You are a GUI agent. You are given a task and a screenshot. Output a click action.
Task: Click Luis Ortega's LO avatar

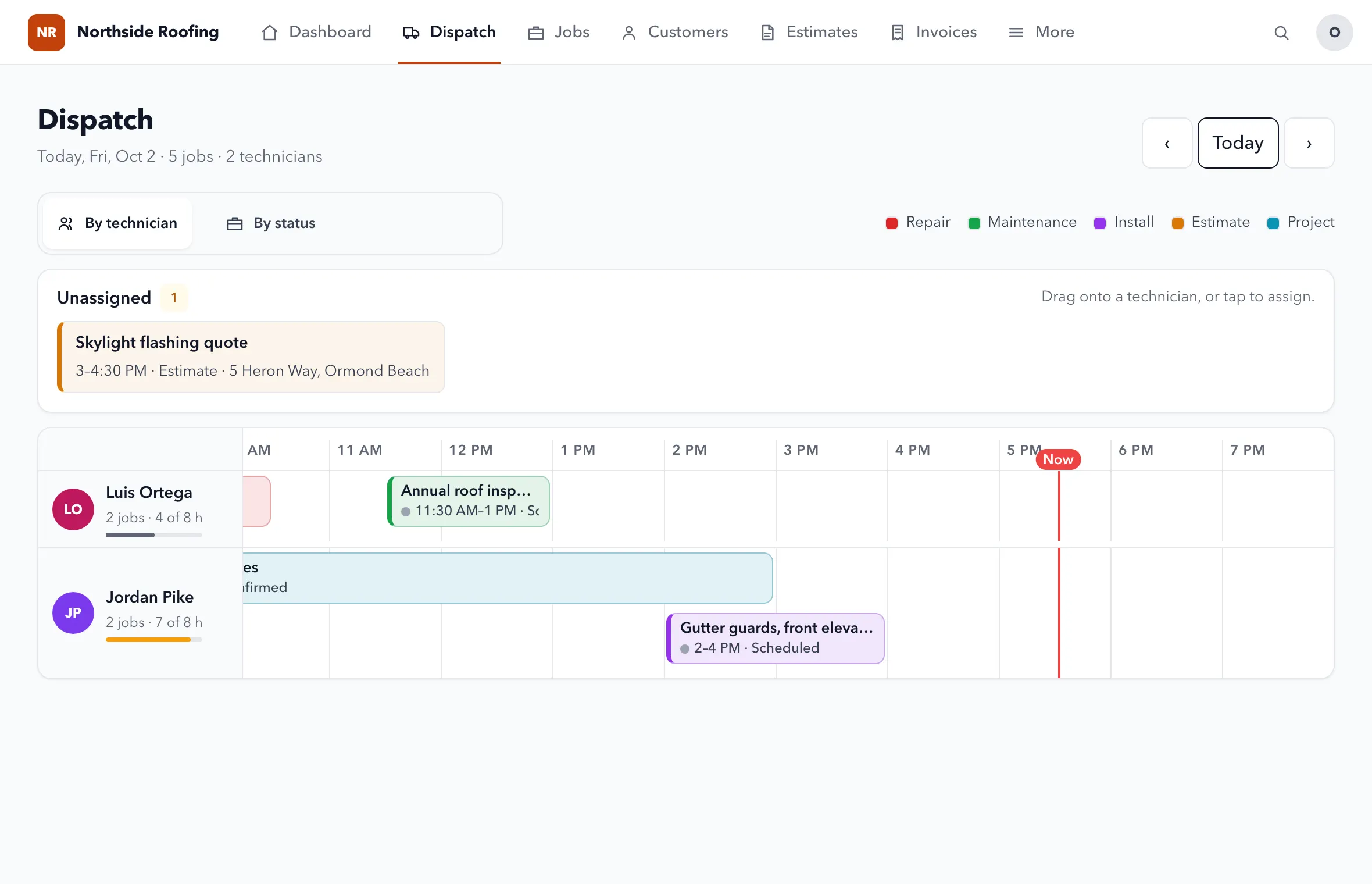click(73, 509)
